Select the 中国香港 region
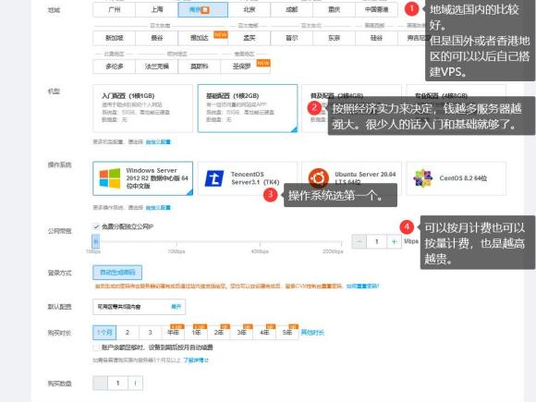The image size is (536, 402). (376, 10)
